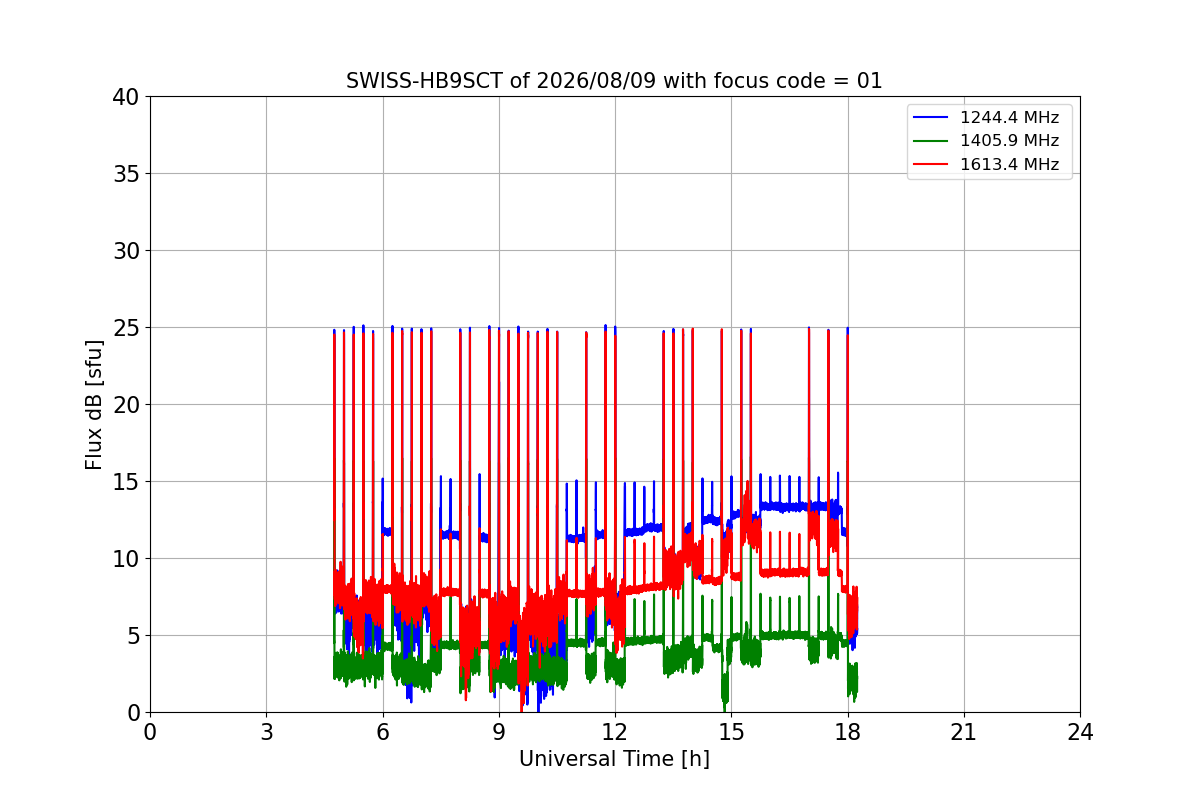This screenshot has height=800, width=1200.
Task: Click the Flux dB [sfu] axis label
Action: tap(94, 404)
